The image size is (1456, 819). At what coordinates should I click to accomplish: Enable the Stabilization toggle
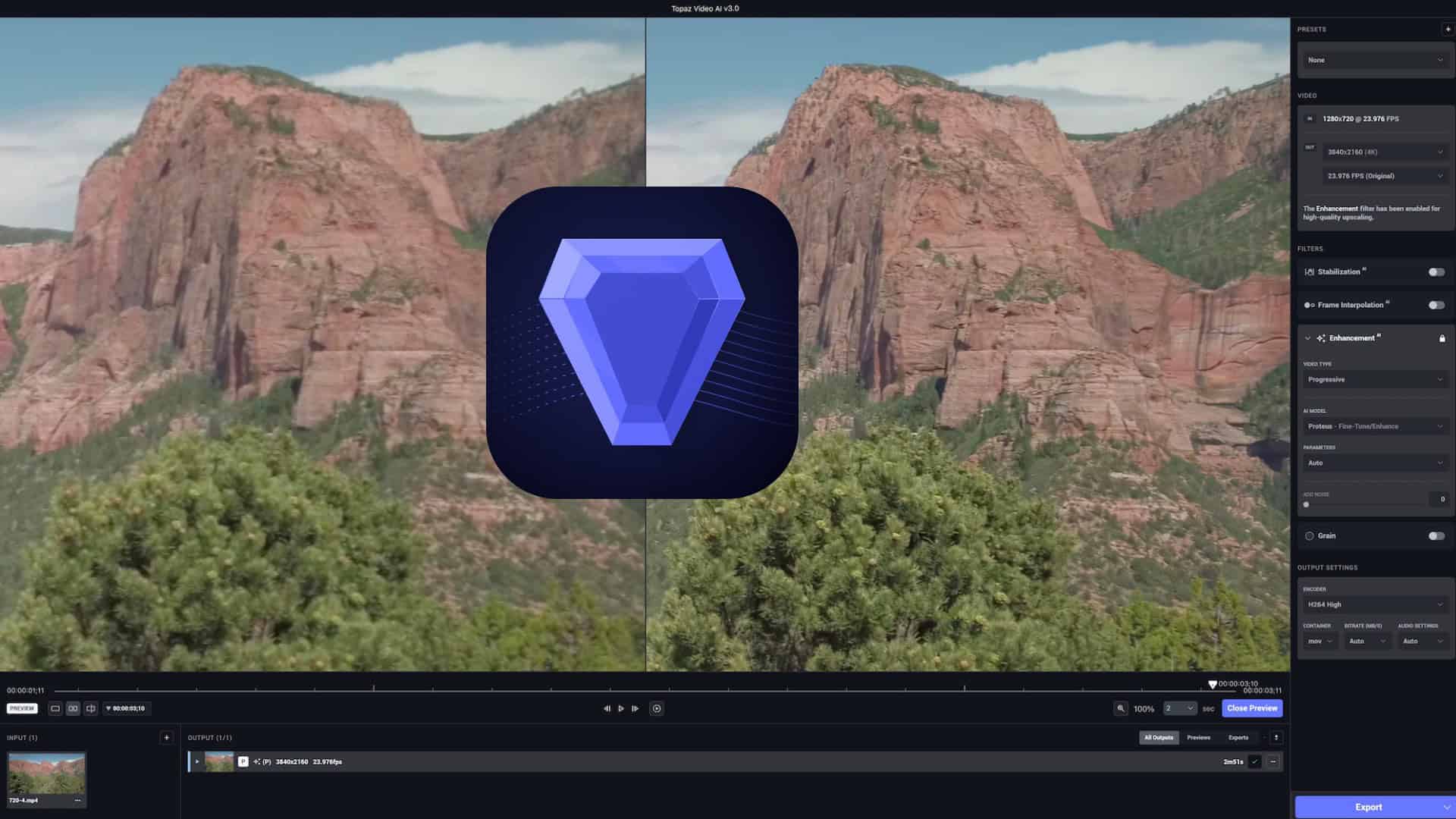point(1436,271)
